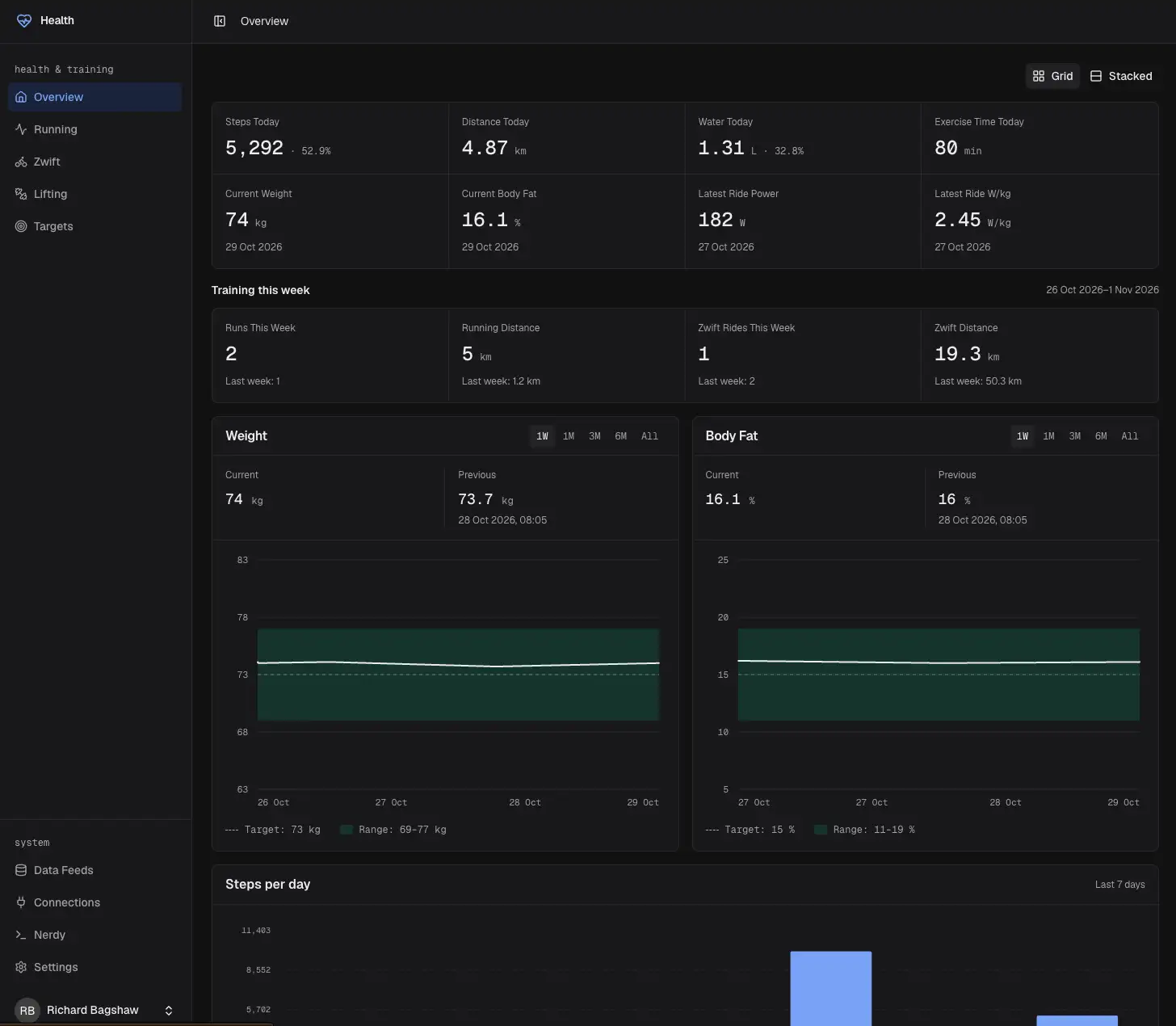Image resolution: width=1176 pixels, height=1026 pixels.
Task: Switch to Grid layout view
Action: (1052, 76)
